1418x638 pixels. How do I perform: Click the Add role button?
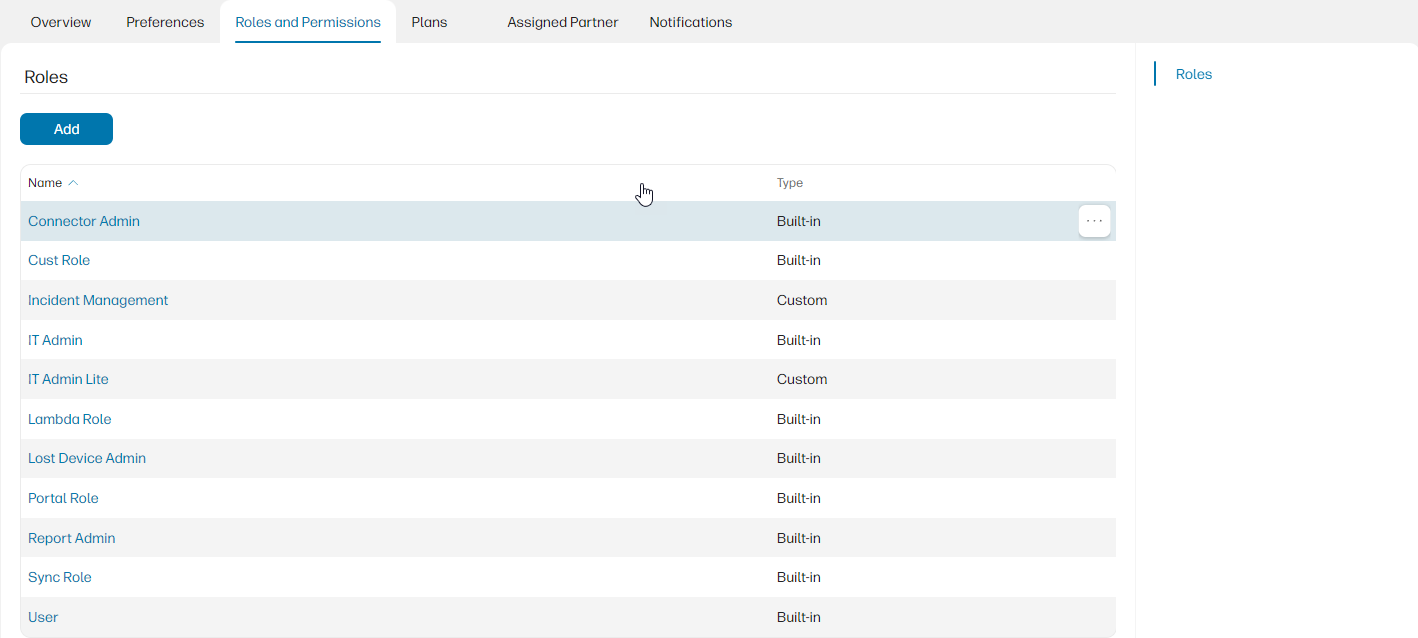(x=66, y=129)
